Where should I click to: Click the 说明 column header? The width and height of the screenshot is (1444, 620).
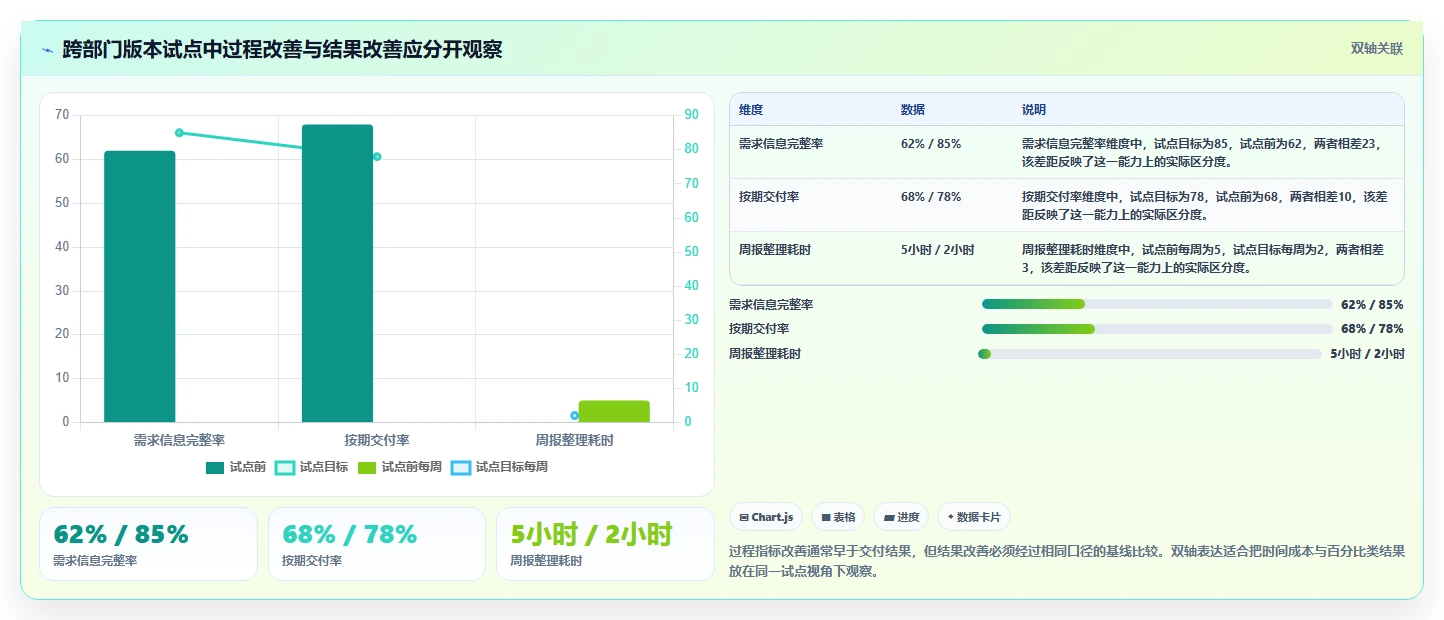tap(1034, 110)
